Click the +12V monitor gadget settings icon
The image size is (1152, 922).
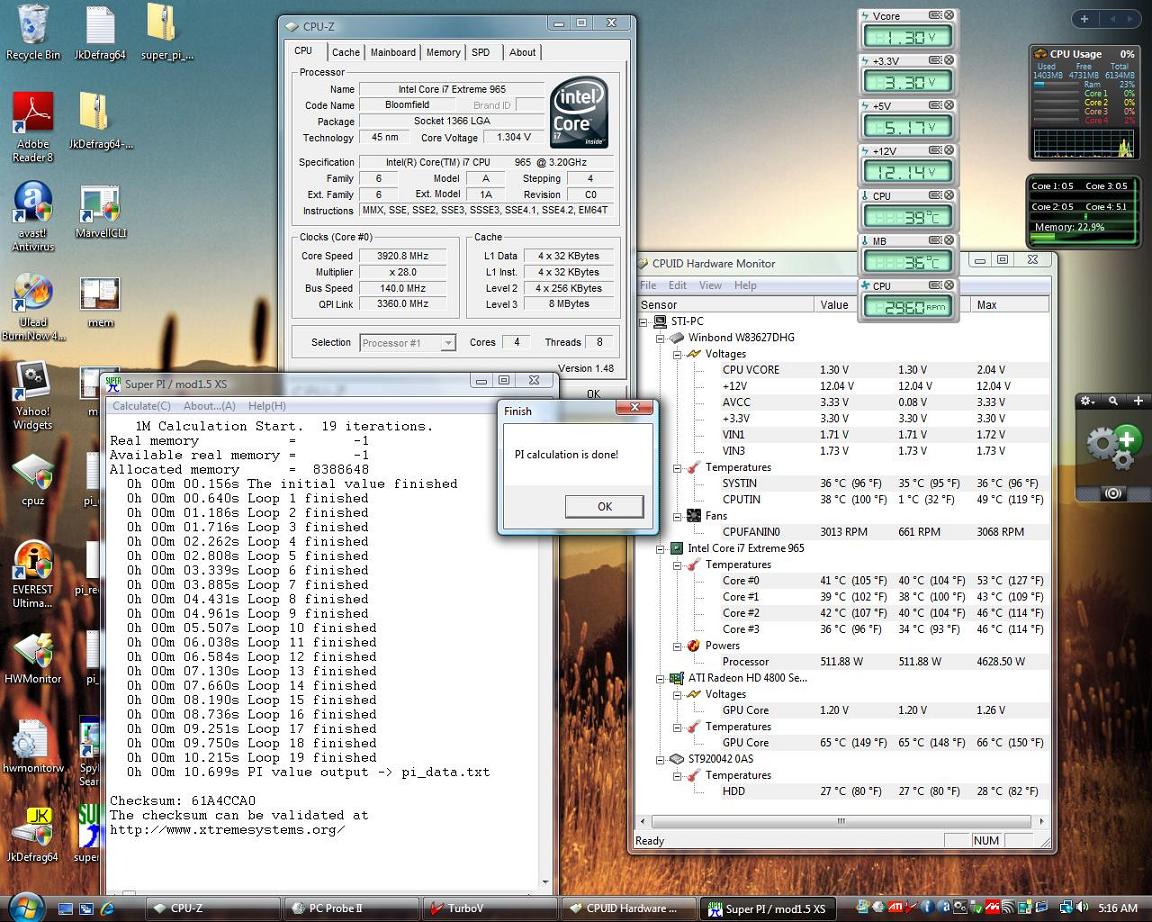pyautogui.click(x=935, y=150)
